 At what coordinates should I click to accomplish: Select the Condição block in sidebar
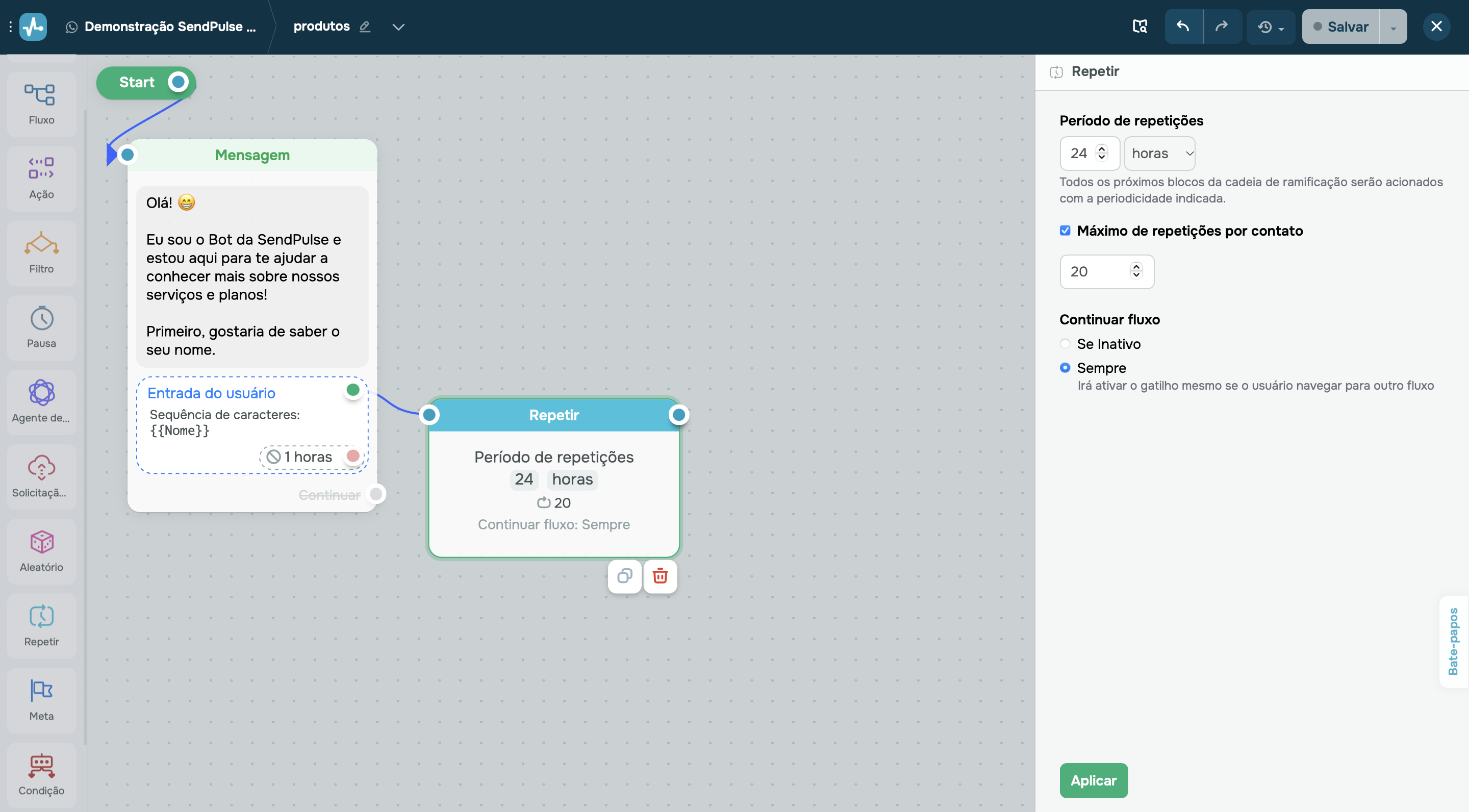tap(42, 775)
